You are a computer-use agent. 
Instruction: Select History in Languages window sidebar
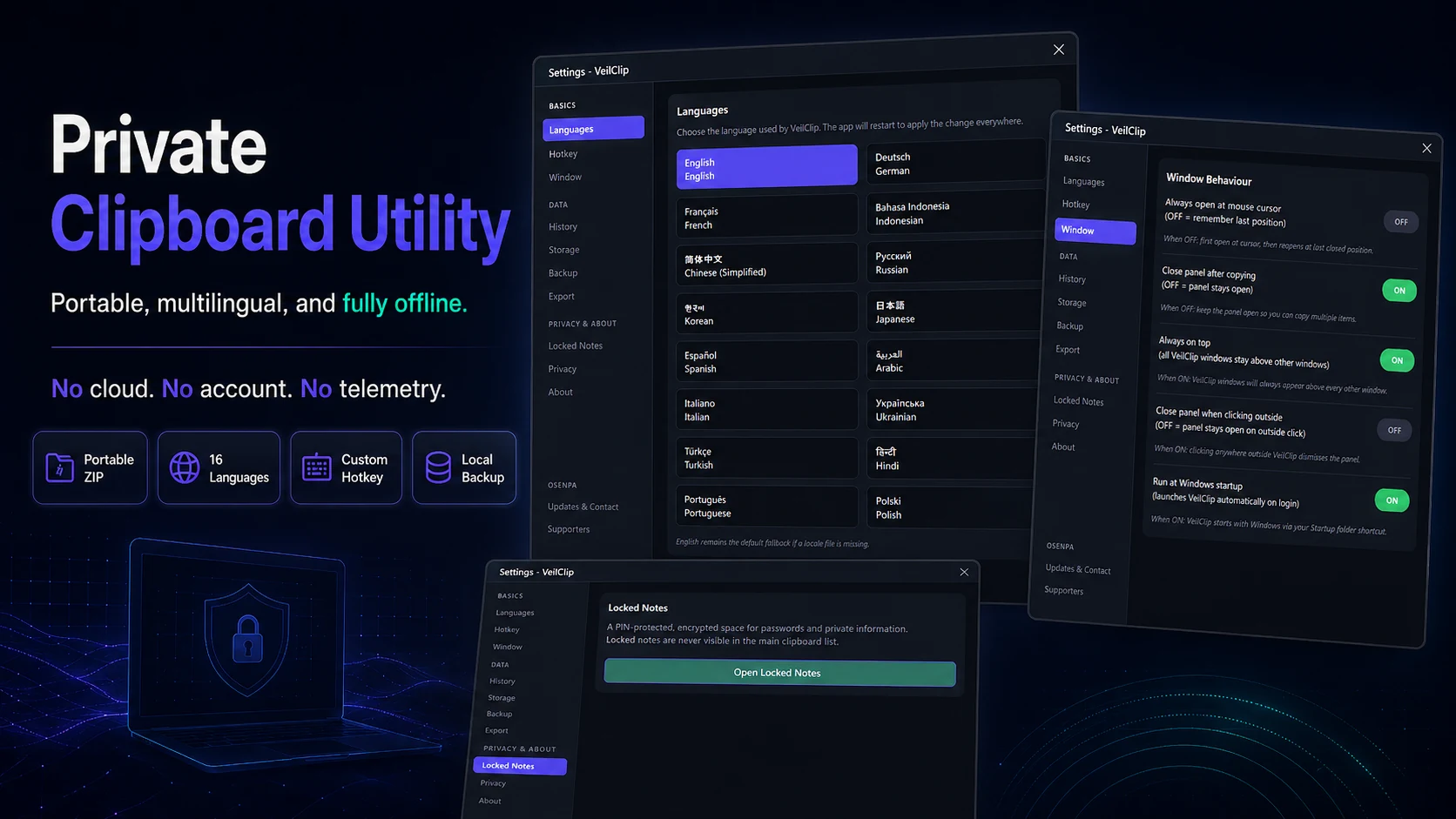[x=563, y=226]
